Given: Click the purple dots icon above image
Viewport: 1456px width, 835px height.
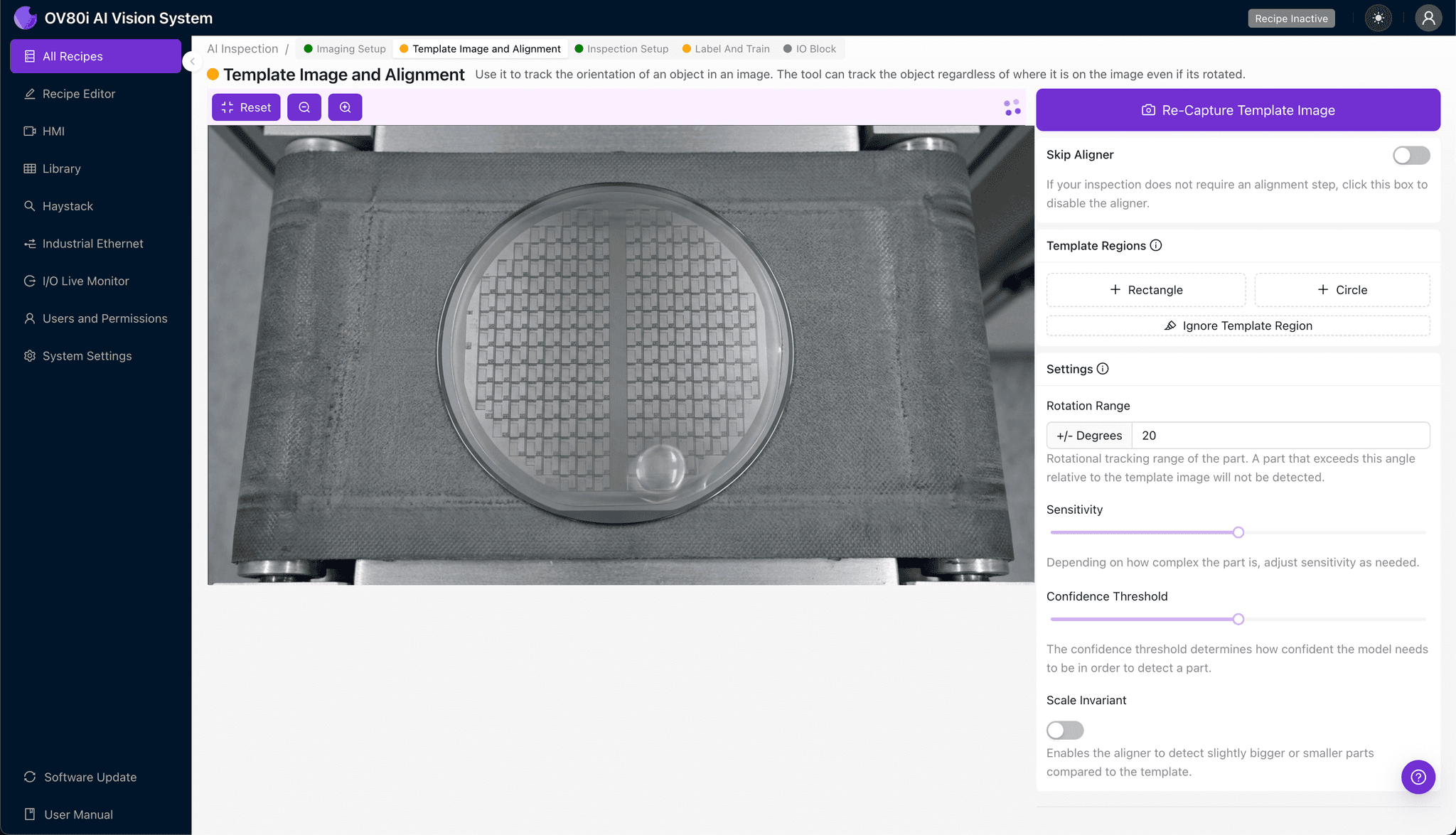Looking at the screenshot, I should pyautogui.click(x=1012, y=107).
